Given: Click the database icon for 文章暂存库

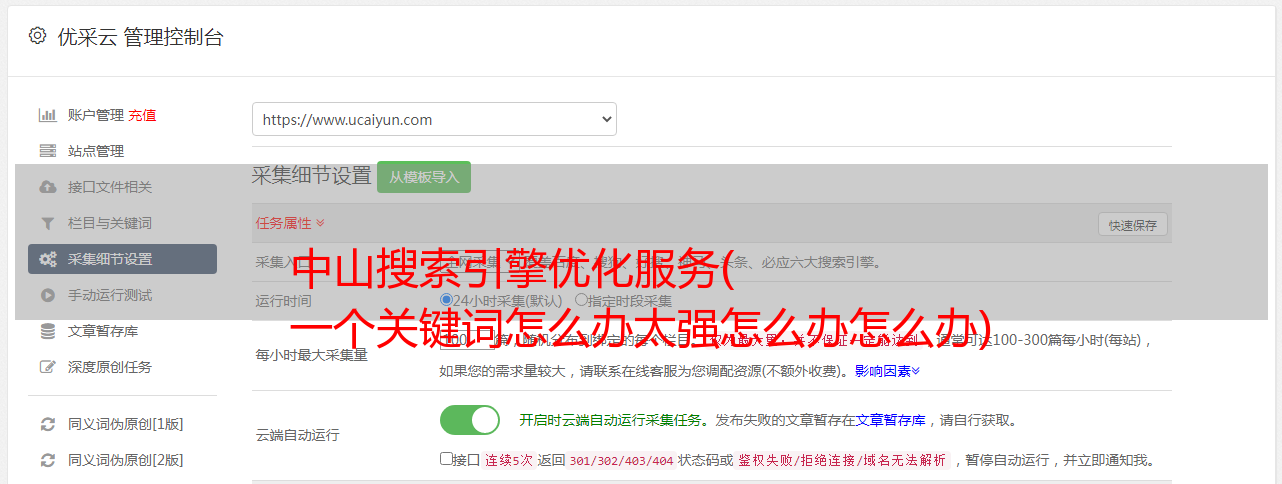Looking at the screenshot, I should click(47, 331).
